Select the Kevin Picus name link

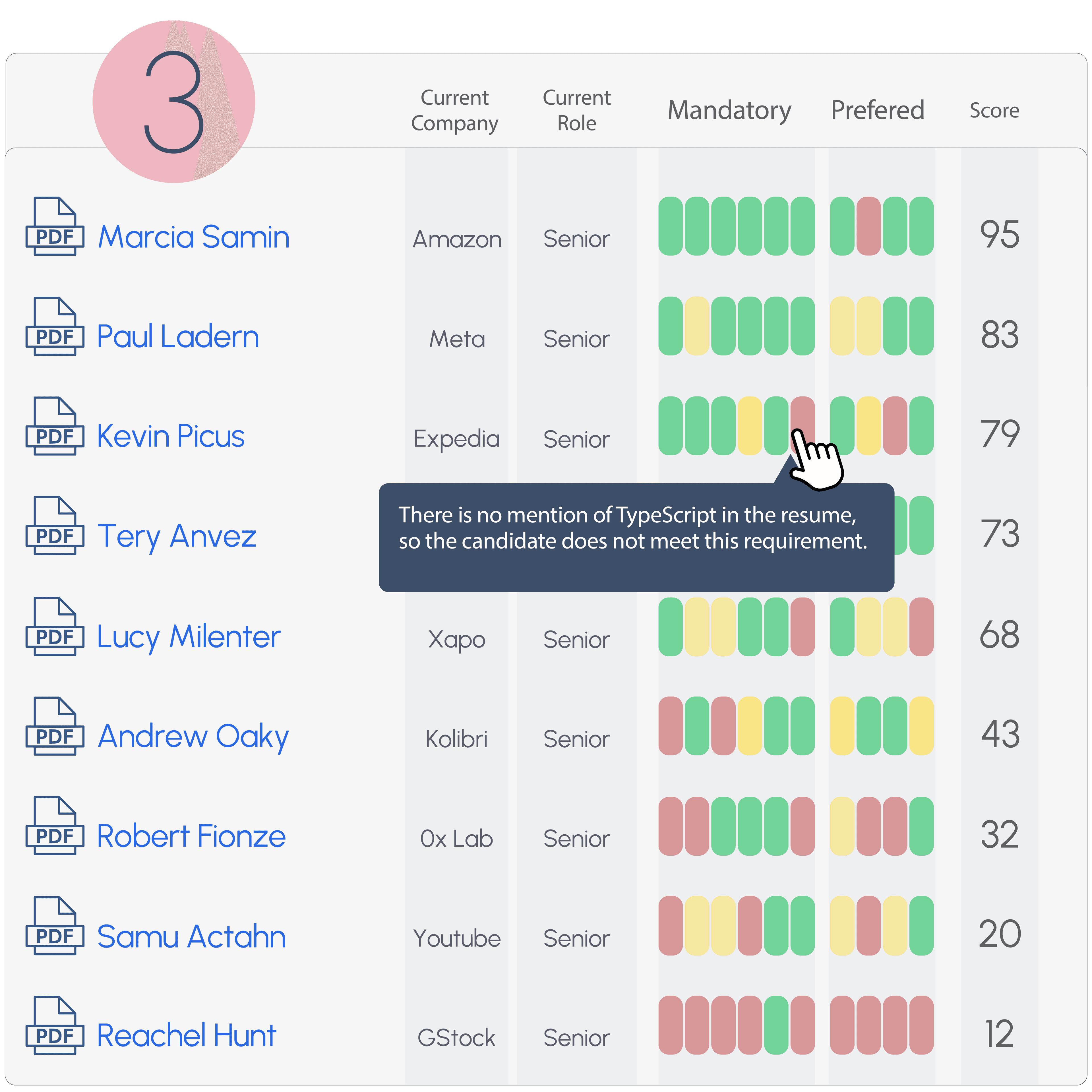point(171,436)
